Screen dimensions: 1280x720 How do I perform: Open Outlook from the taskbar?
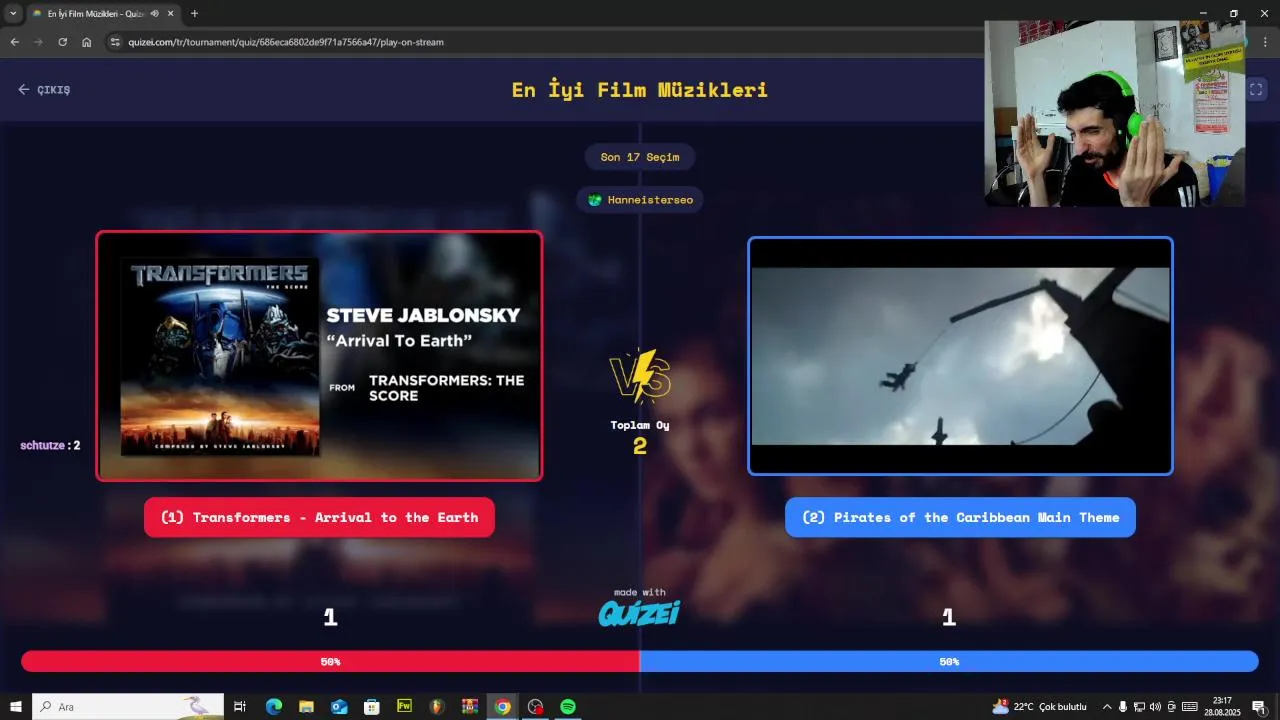[x=339, y=707]
